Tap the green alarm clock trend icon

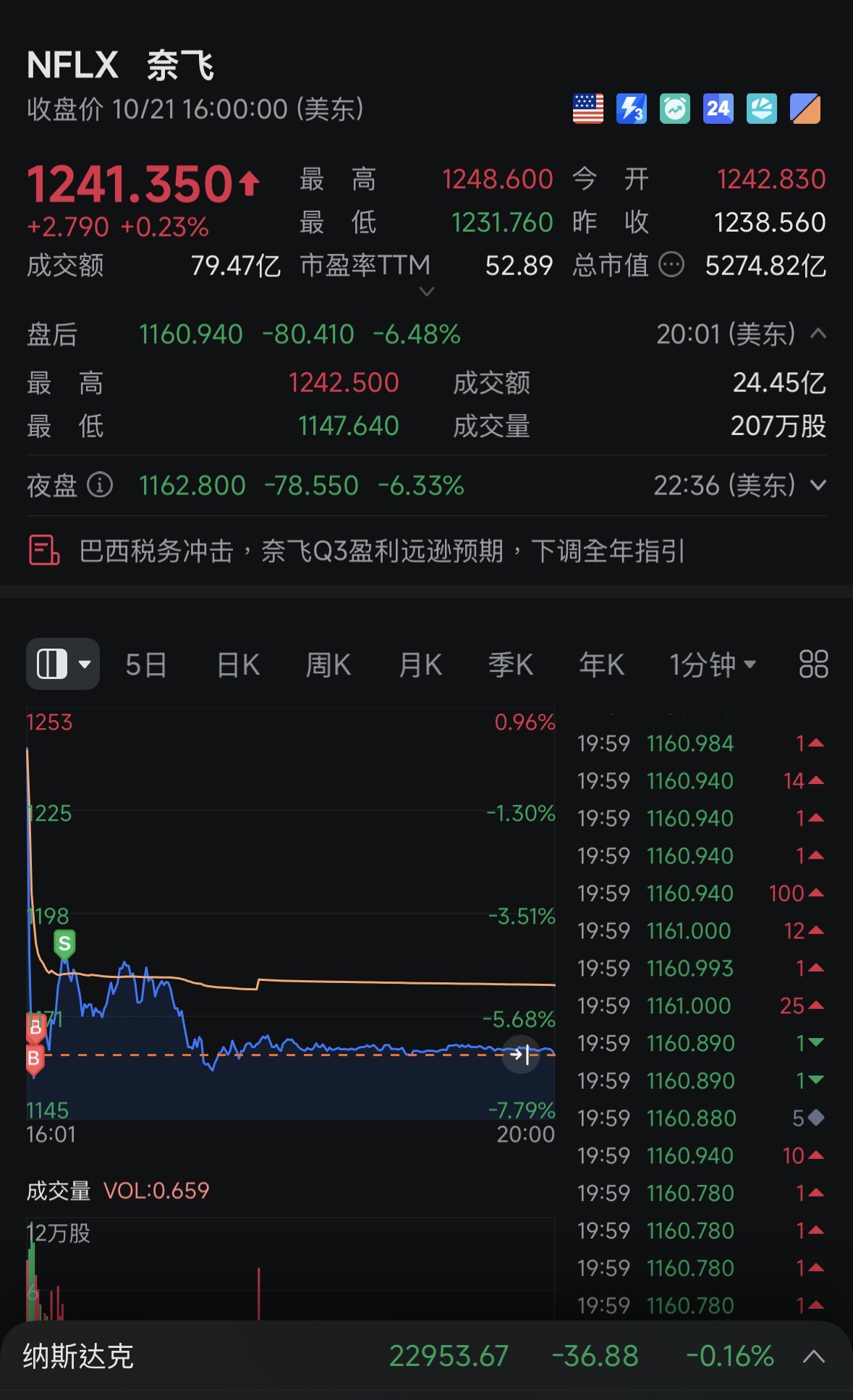pos(675,109)
